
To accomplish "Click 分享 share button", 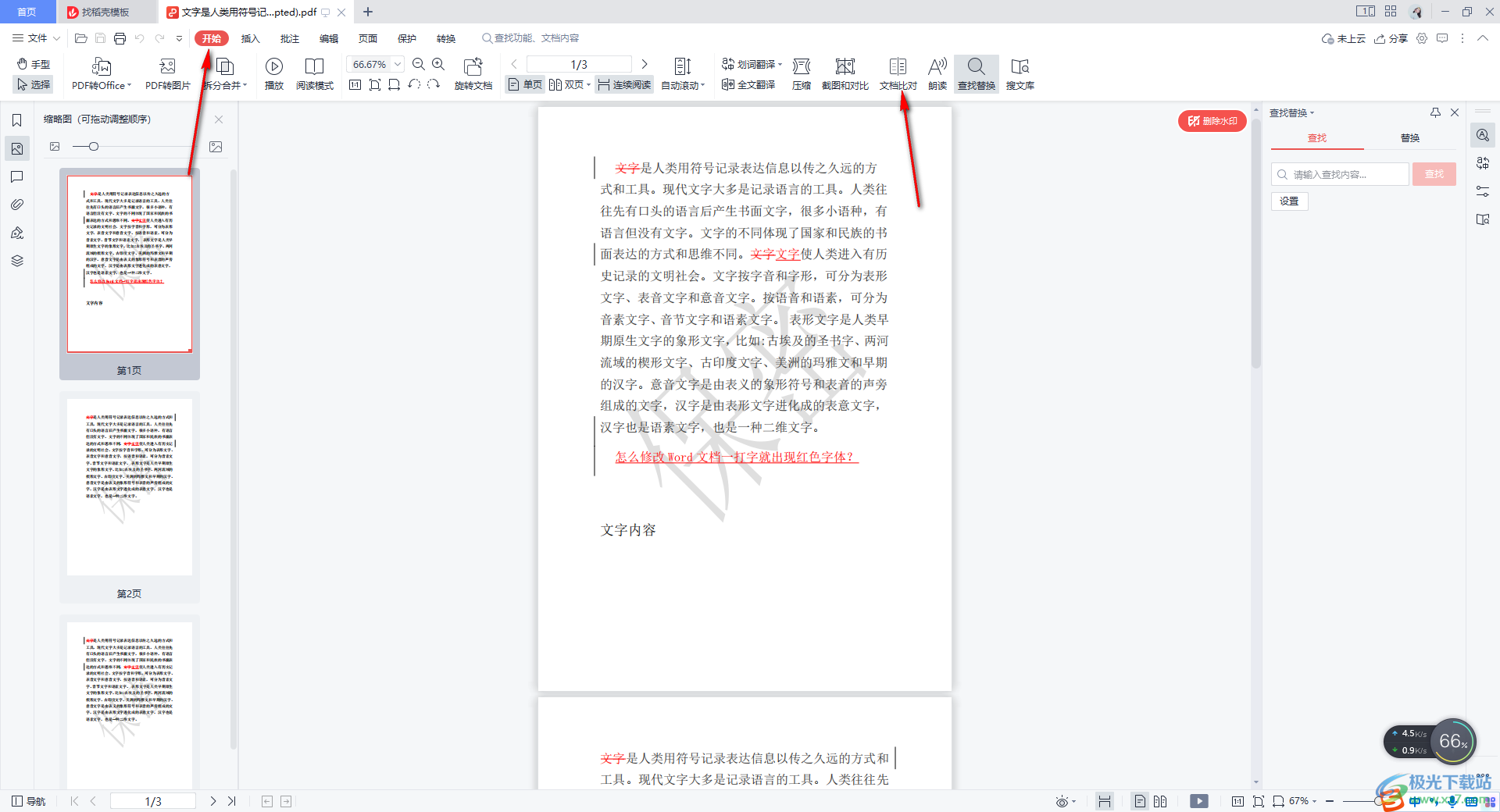I will click(x=1391, y=38).
